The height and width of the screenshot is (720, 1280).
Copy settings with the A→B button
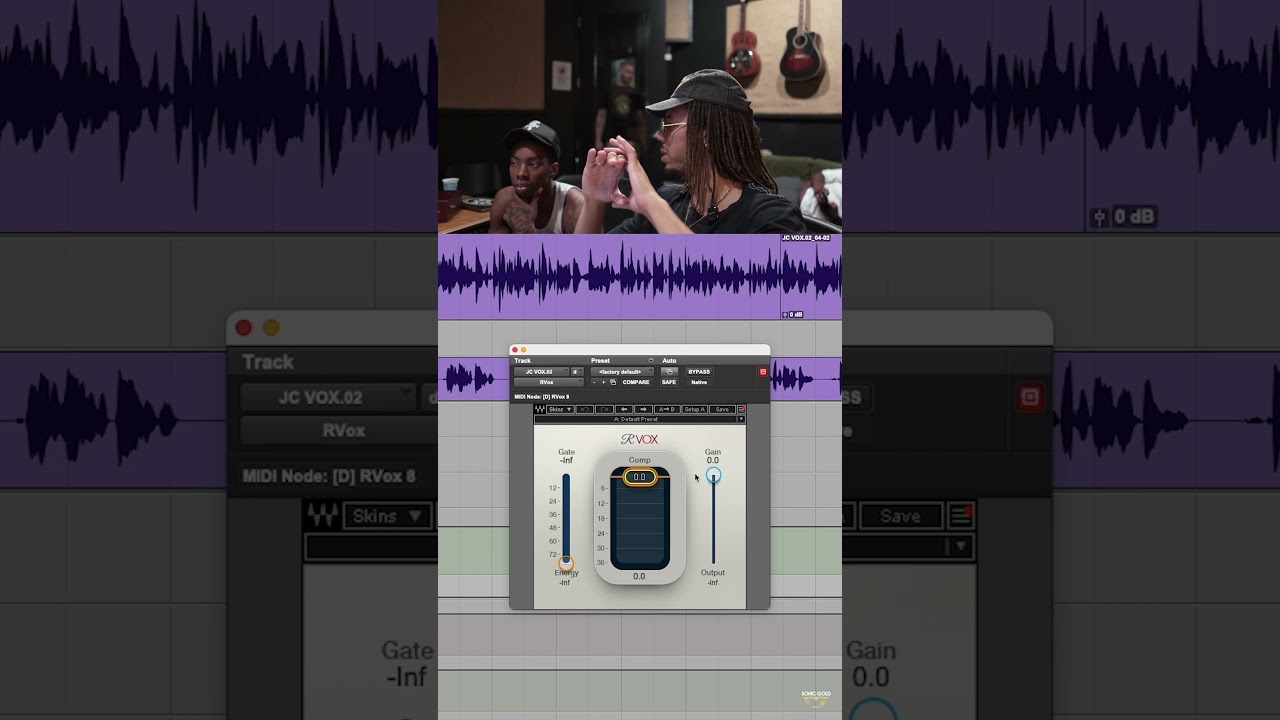[667, 409]
